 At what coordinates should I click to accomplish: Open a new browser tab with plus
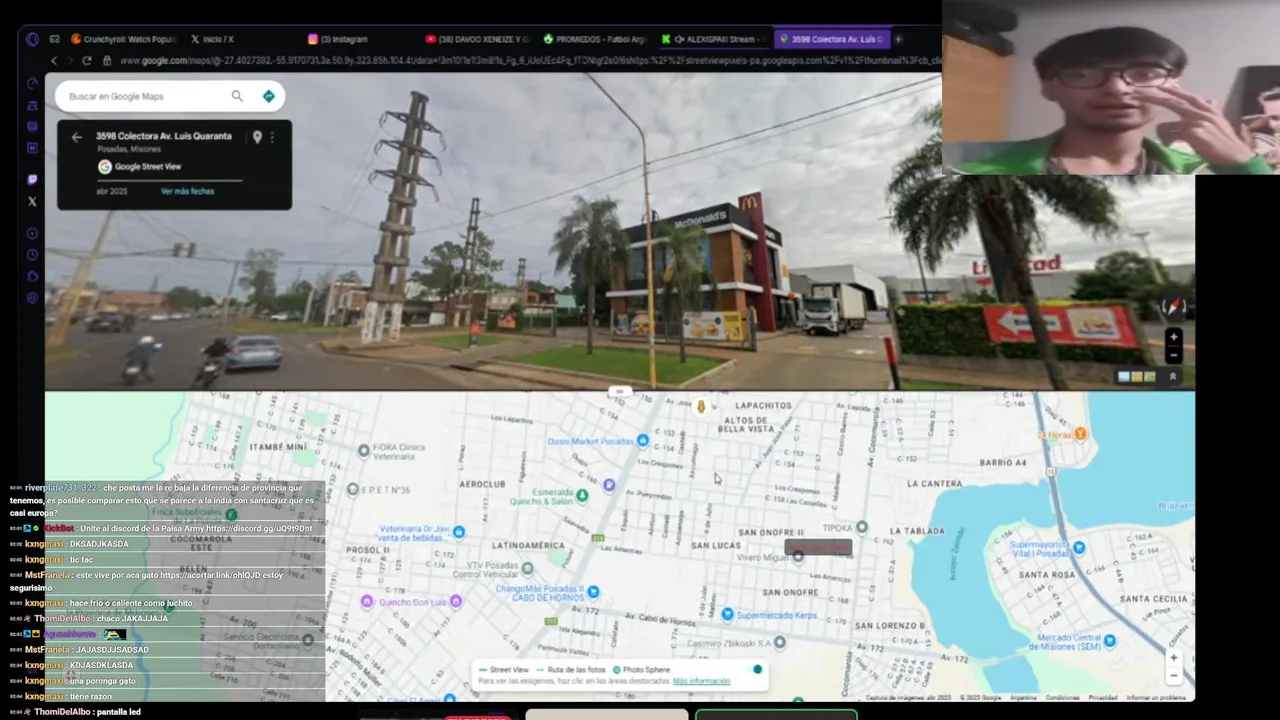click(x=898, y=39)
